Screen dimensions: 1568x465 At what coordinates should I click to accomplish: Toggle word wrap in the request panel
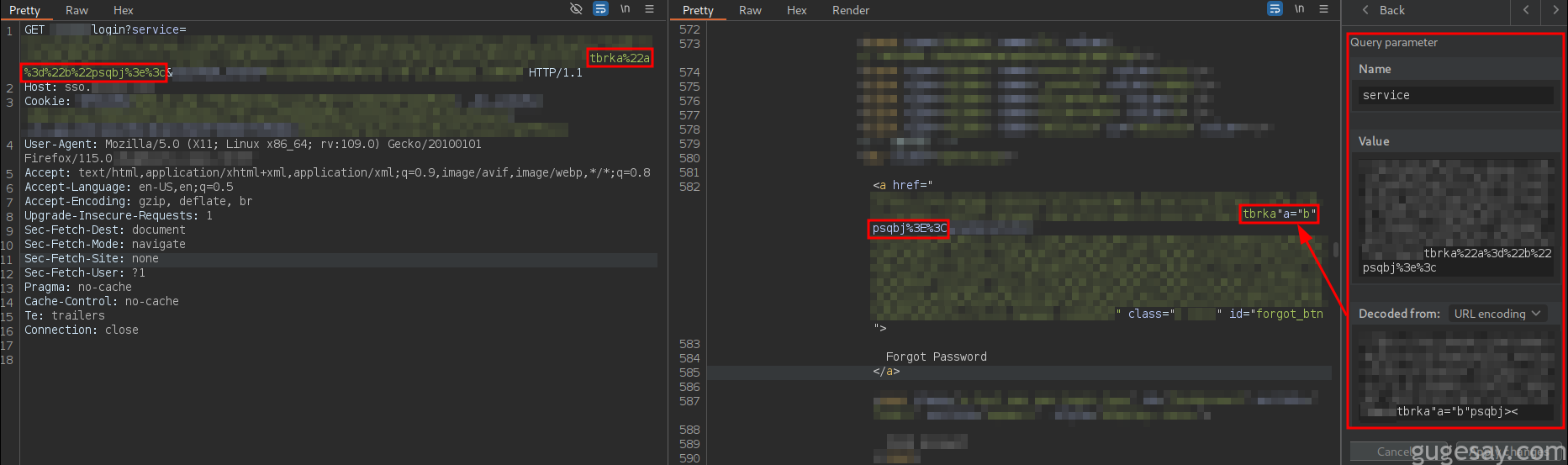point(600,9)
